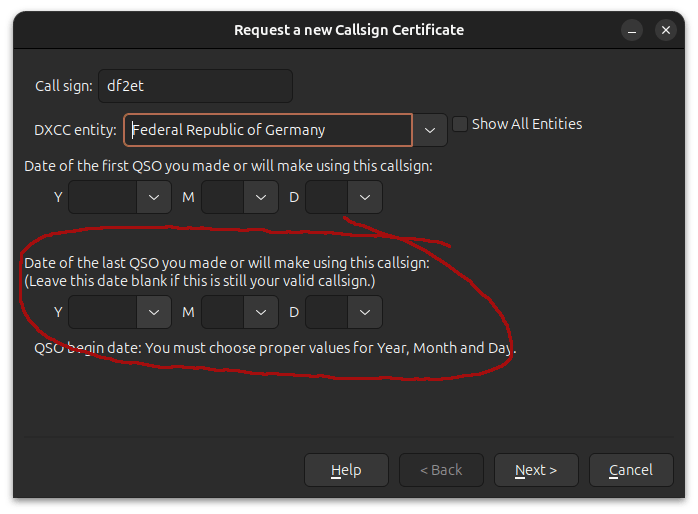Open first QSO day dropdown
Image resolution: width=698 pixels, height=514 pixels.
click(365, 197)
